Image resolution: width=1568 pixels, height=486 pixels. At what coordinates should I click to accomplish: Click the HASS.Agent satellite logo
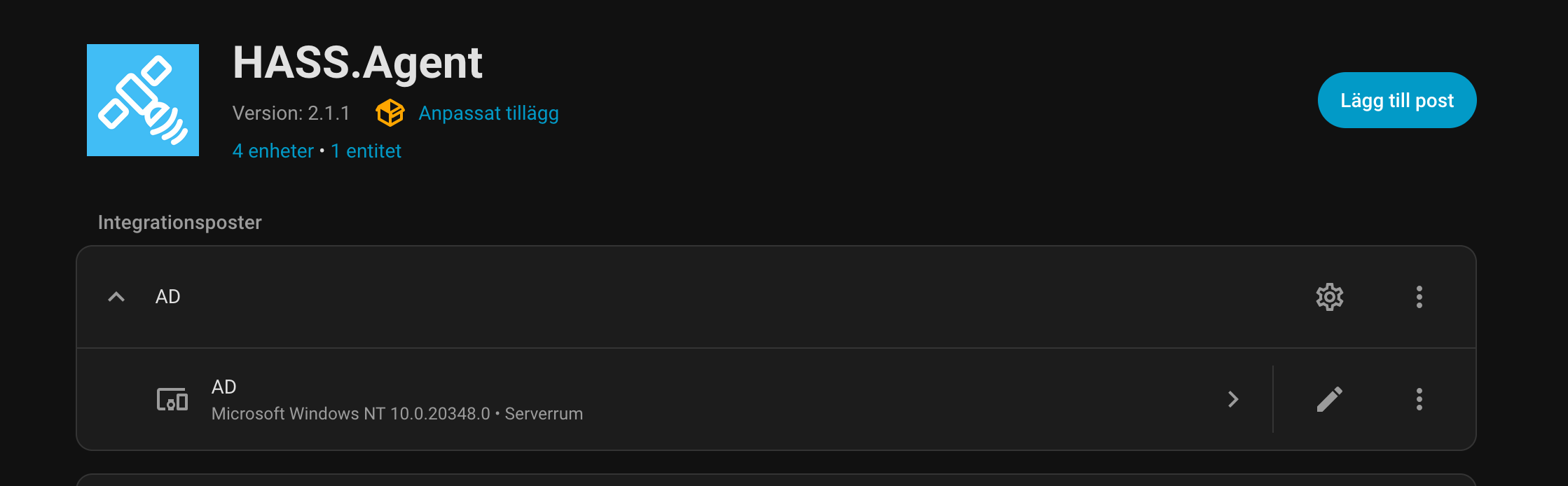point(143,100)
